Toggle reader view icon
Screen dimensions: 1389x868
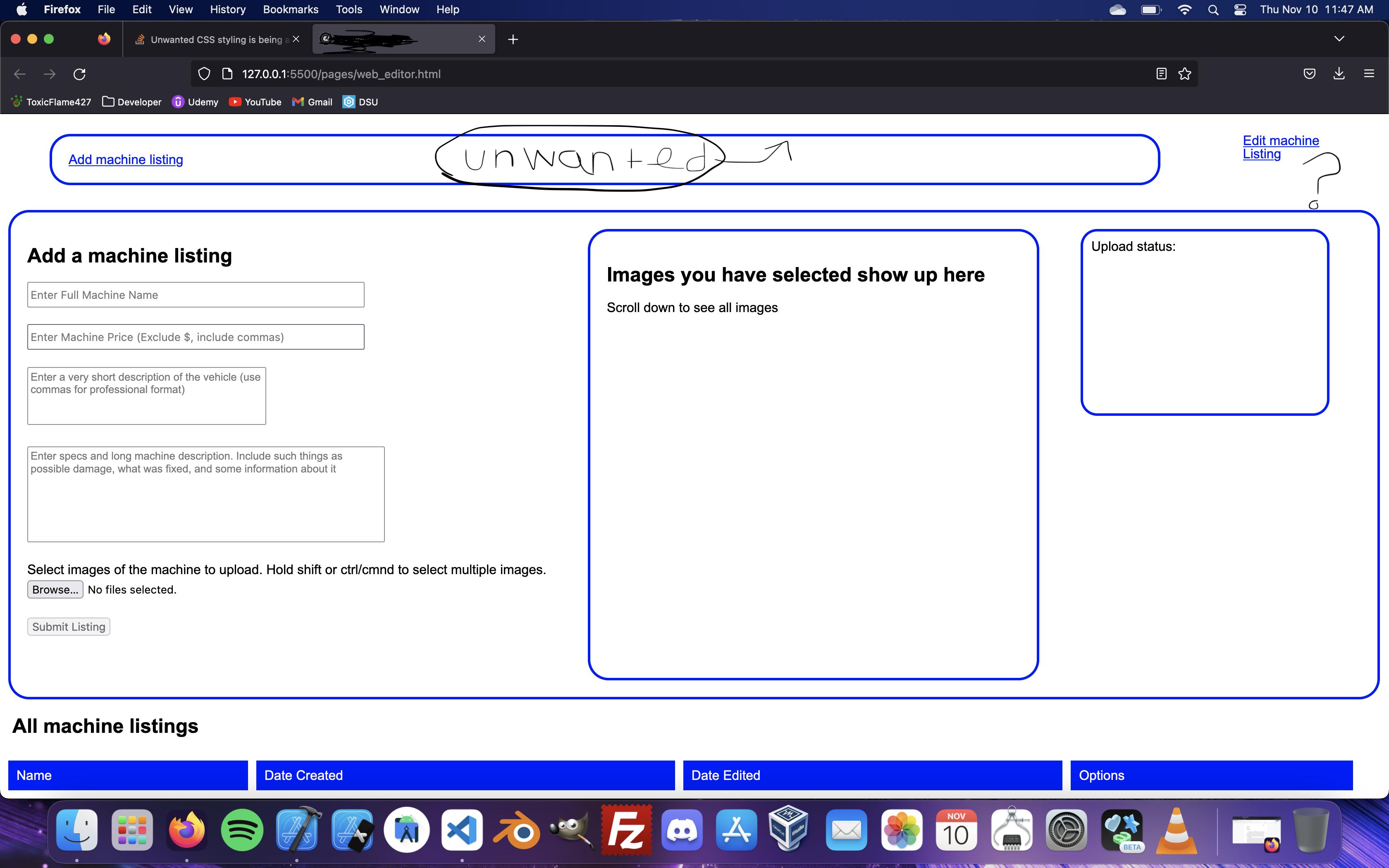pyautogui.click(x=1161, y=74)
